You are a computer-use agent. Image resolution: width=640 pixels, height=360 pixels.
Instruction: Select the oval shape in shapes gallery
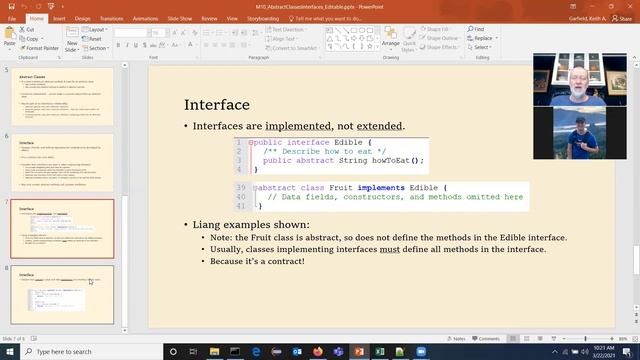pos(362,30)
